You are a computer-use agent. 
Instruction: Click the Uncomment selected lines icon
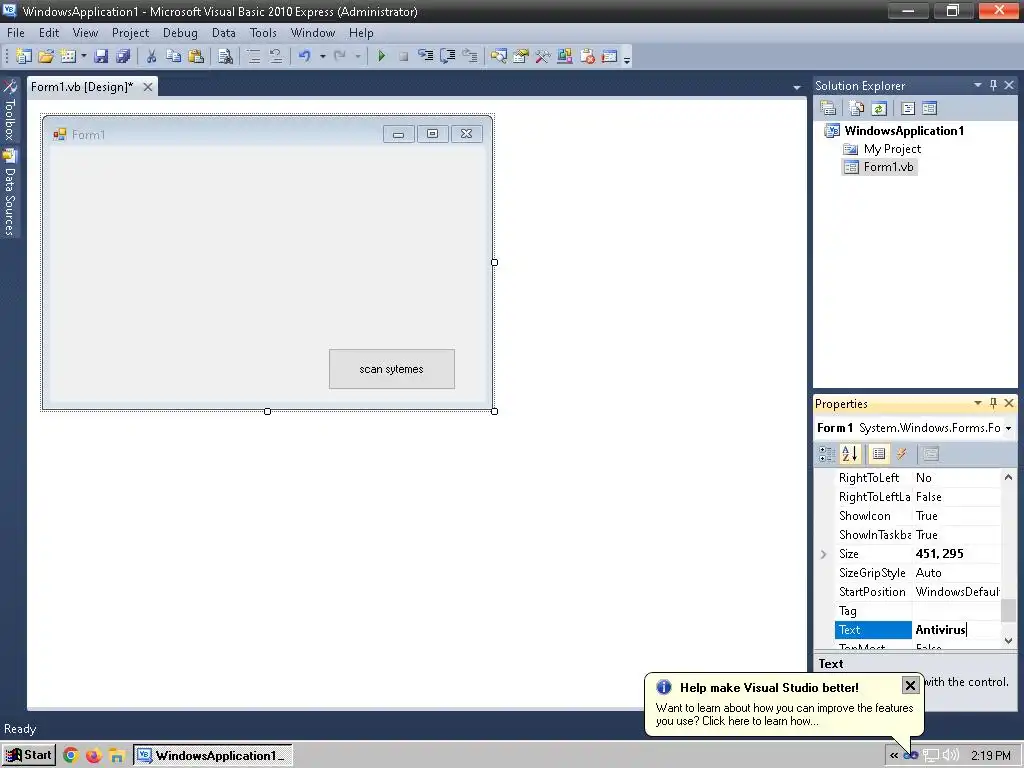pyautogui.click(x=276, y=56)
